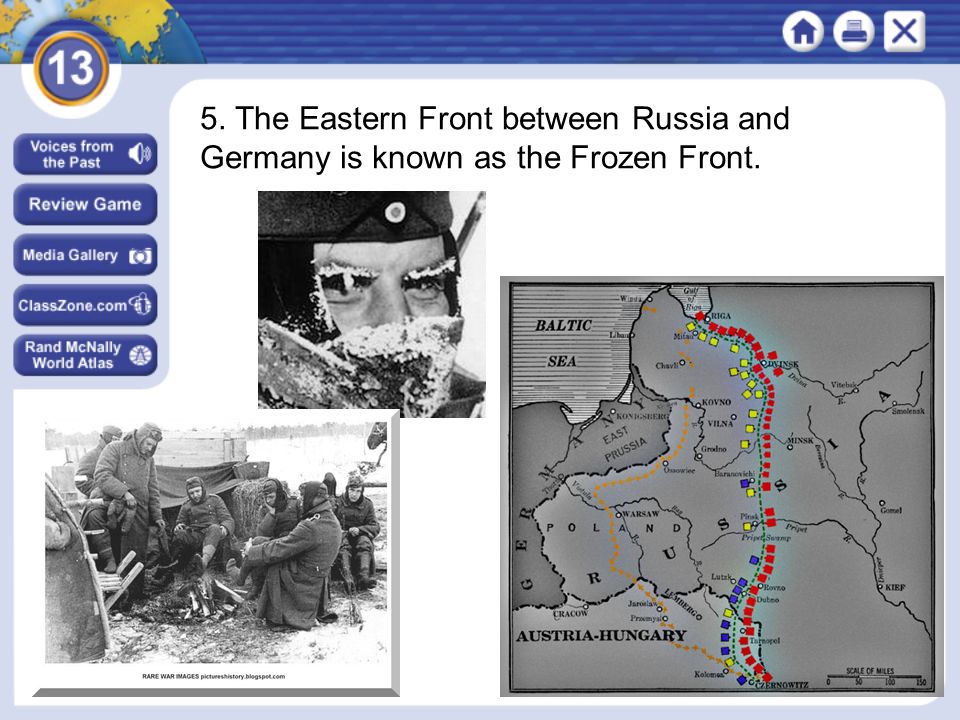Viewport: 960px width, 720px height.
Task: Click the KOVNO label on the map
Action: coord(716,402)
